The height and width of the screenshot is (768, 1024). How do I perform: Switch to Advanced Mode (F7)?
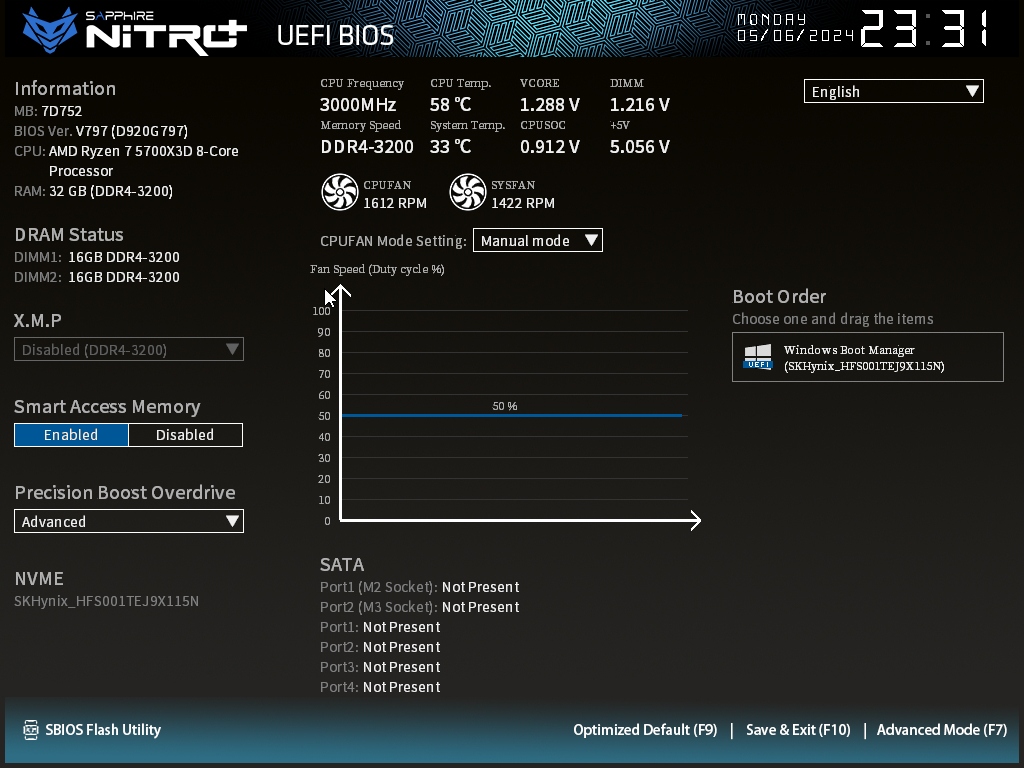[942, 729]
